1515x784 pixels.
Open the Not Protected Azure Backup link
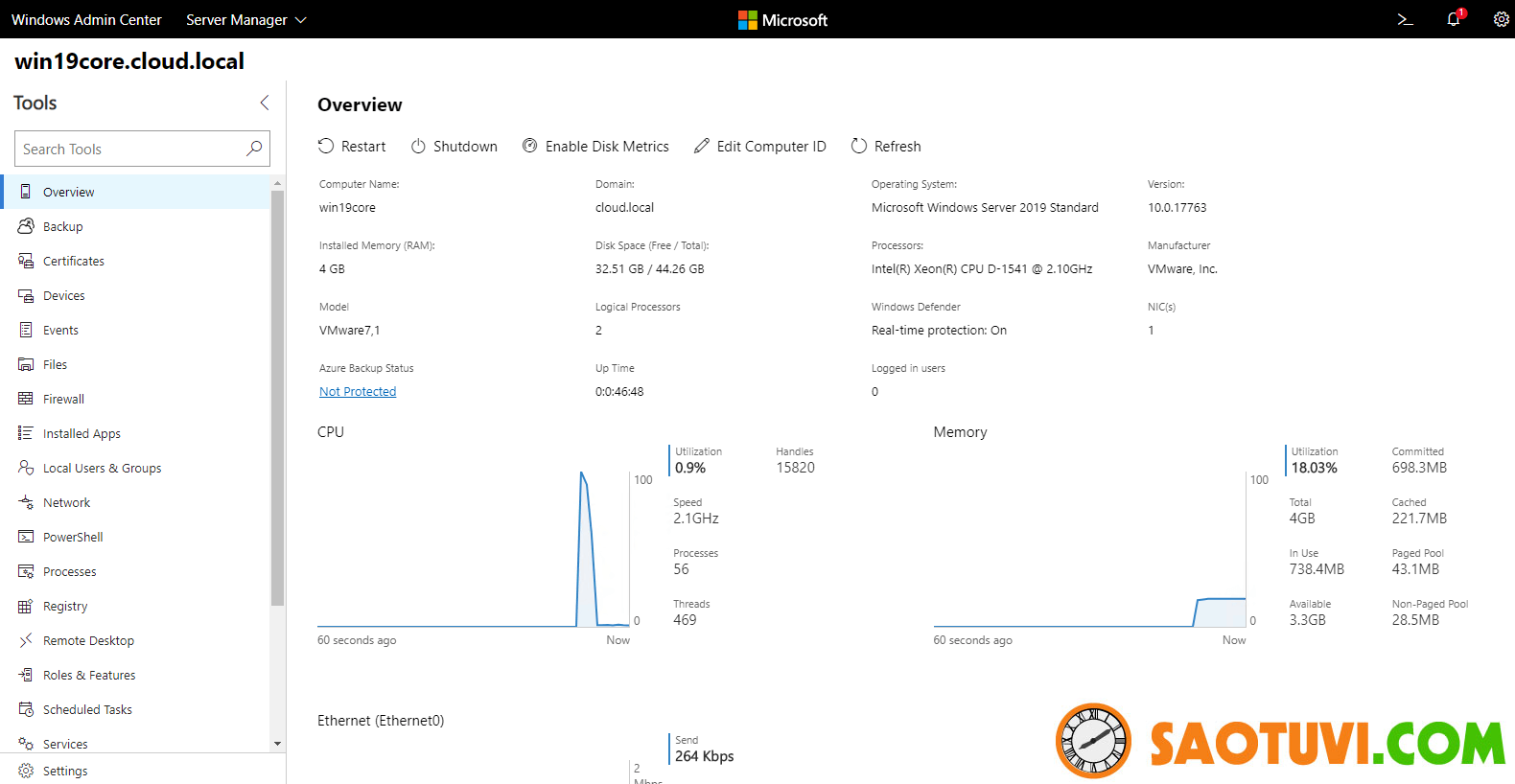pos(358,391)
